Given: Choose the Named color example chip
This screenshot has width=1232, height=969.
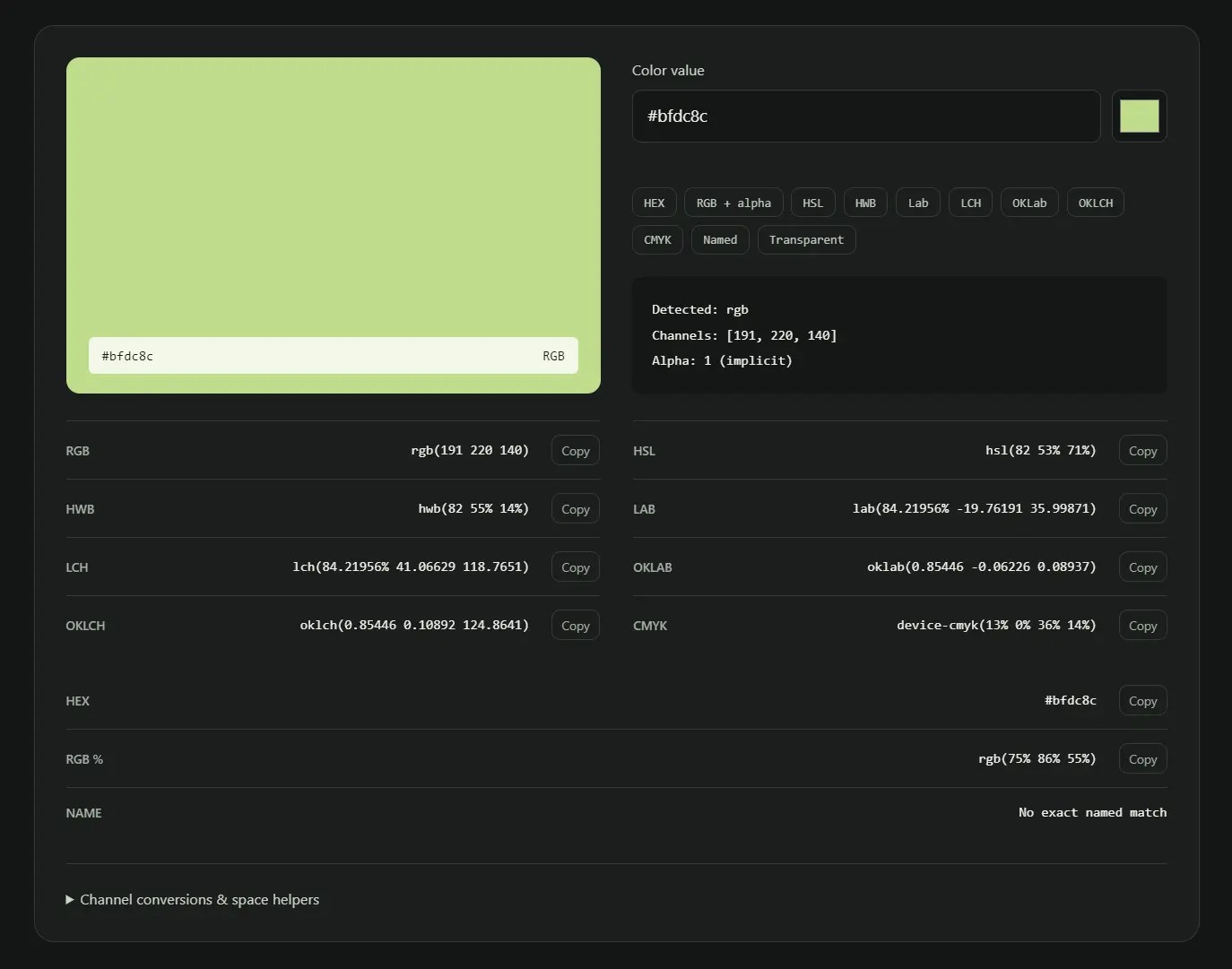Looking at the screenshot, I should coord(720,239).
